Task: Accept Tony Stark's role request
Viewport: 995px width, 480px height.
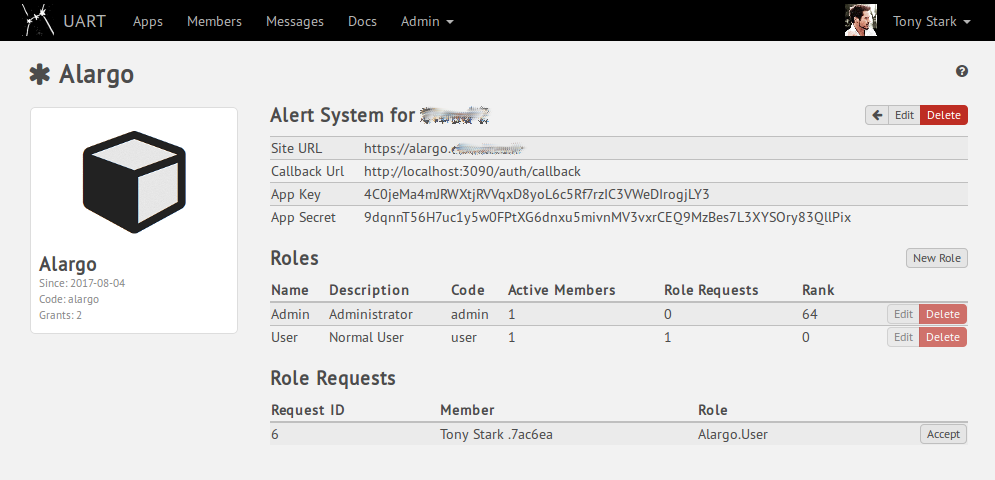Action: pyautogui.click(x=943, y=434)
